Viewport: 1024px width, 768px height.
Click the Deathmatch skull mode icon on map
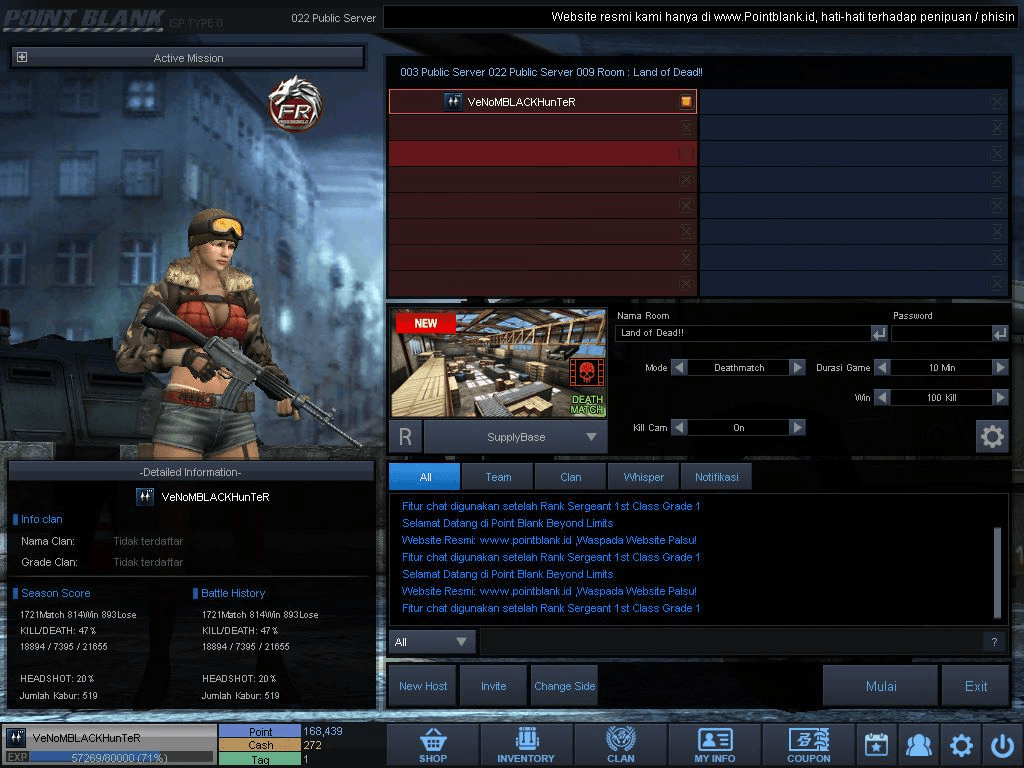[x=586, y=373]
